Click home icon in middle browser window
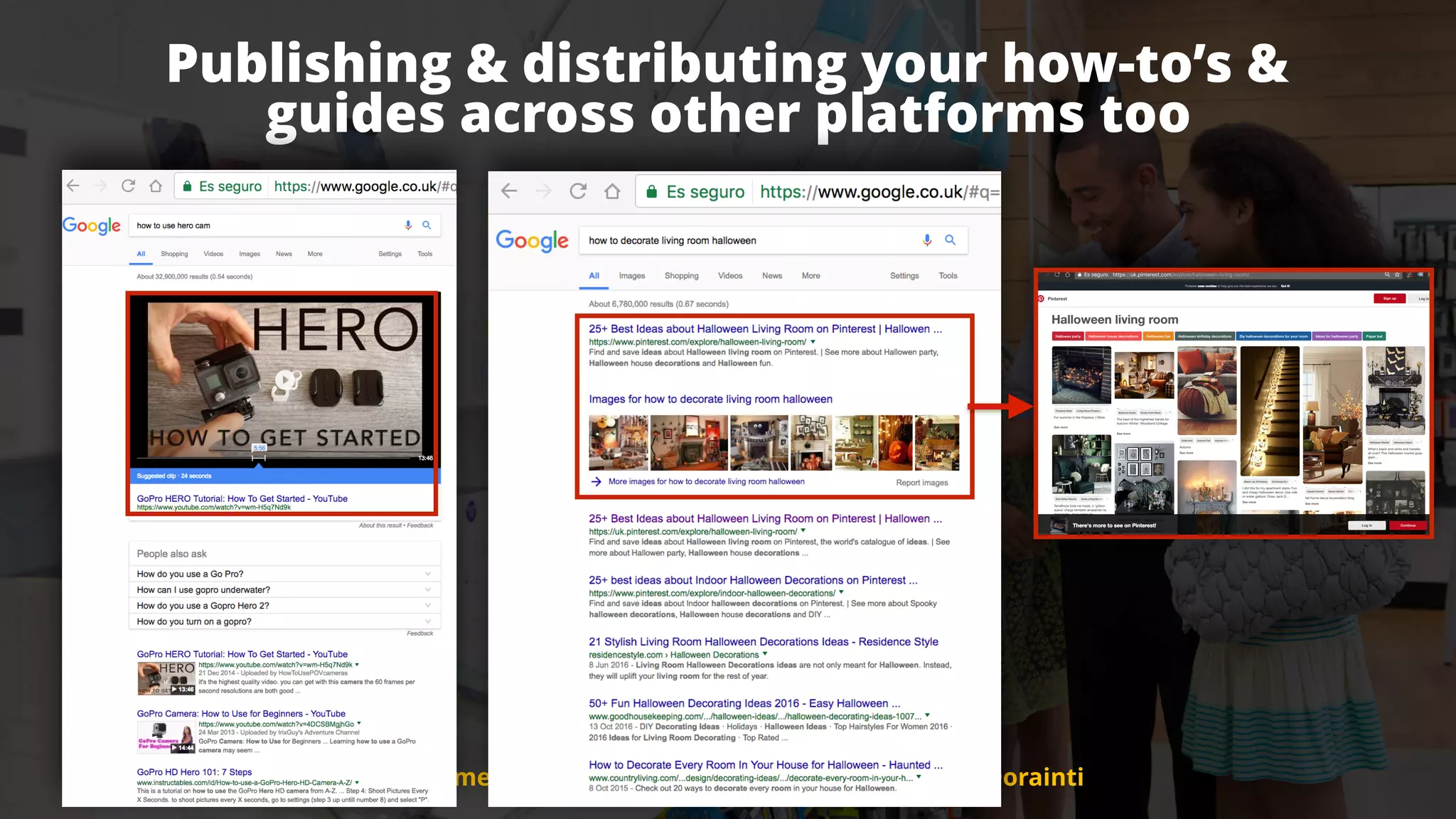This screenshot has width=1456, height=819. coord(612,191)
